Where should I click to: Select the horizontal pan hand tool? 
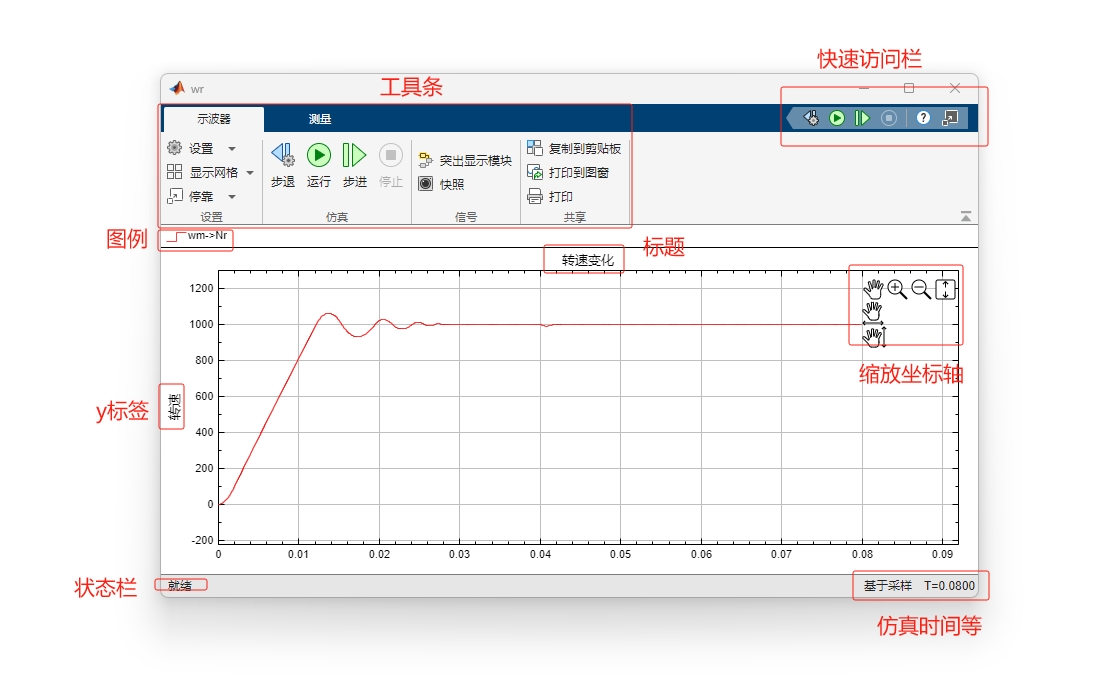tap(873, 313)
